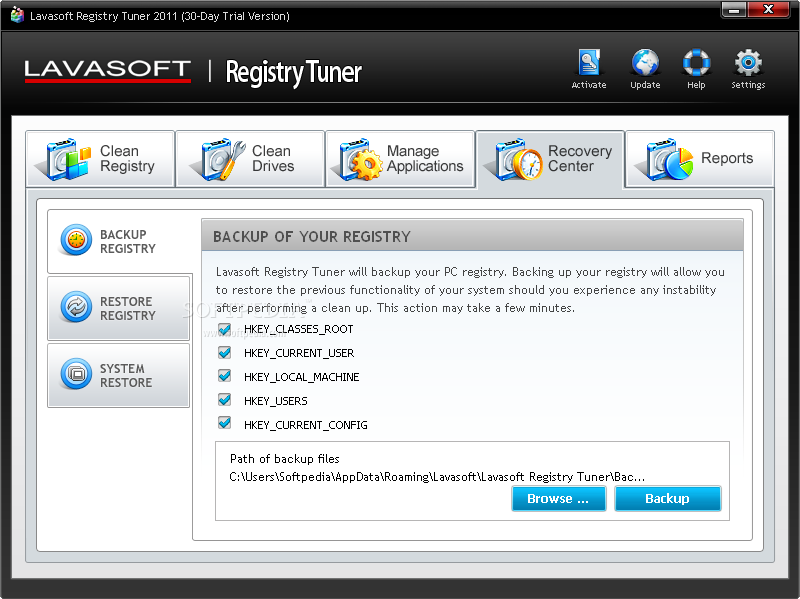
Task: Open the Manage Applications tab
Action: [400, 159]
